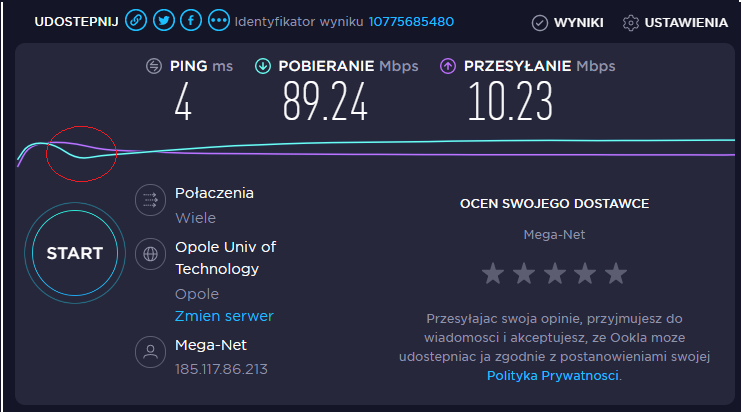Open USTAWIENIA gear icon
Screen dimensions: 742x412
coord(630,23)
